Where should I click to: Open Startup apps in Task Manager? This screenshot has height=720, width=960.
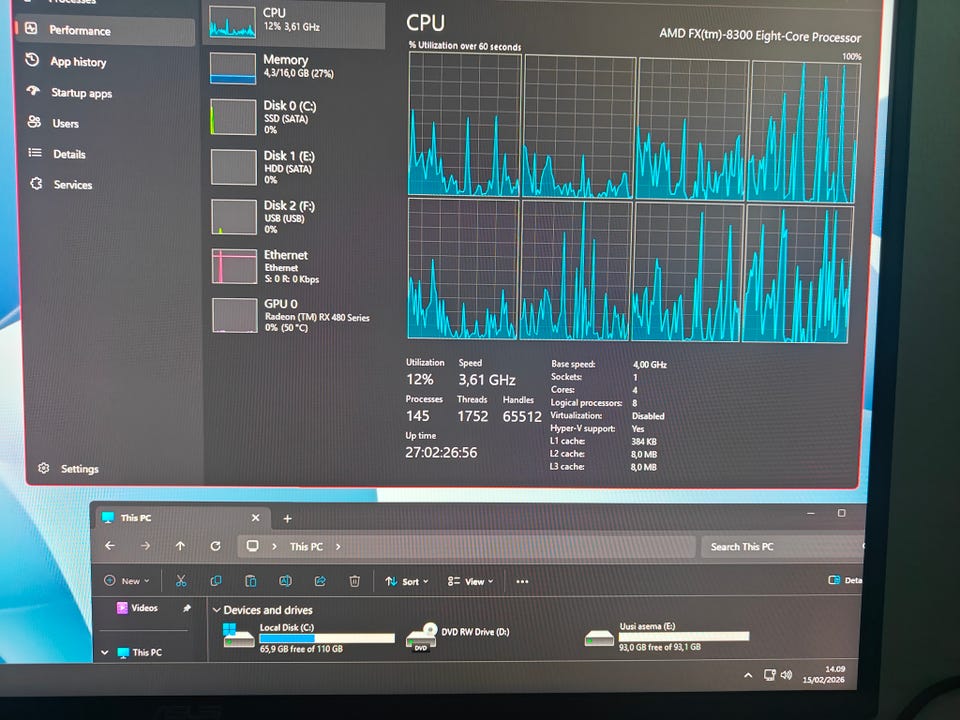tap(81, 93)
